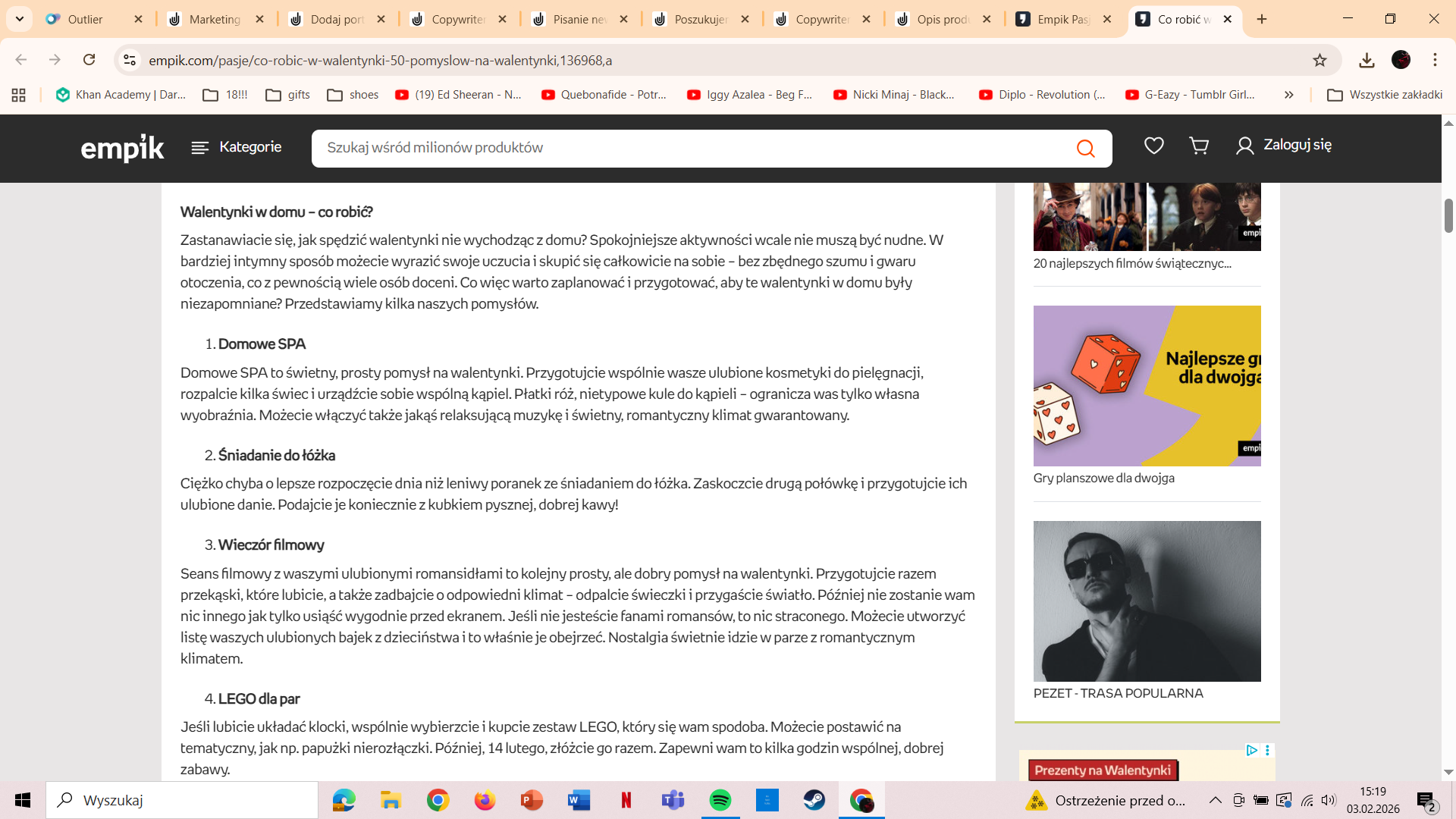Open the shopping cart icon
Screen dimensions: 1456x819
coord(1199,146)
